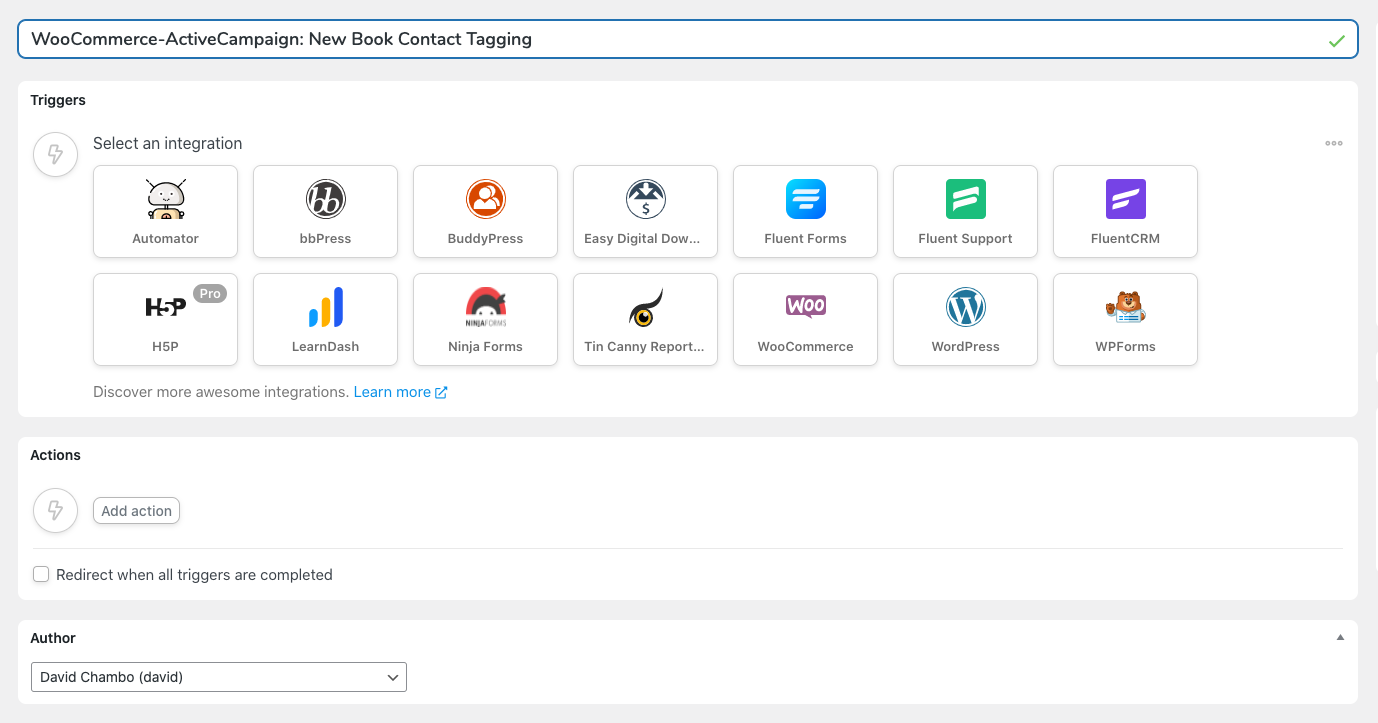This screenshot has width=1378, height=723.
Task: Choose the Fluent Forms integration
Action: click(805, 212)
